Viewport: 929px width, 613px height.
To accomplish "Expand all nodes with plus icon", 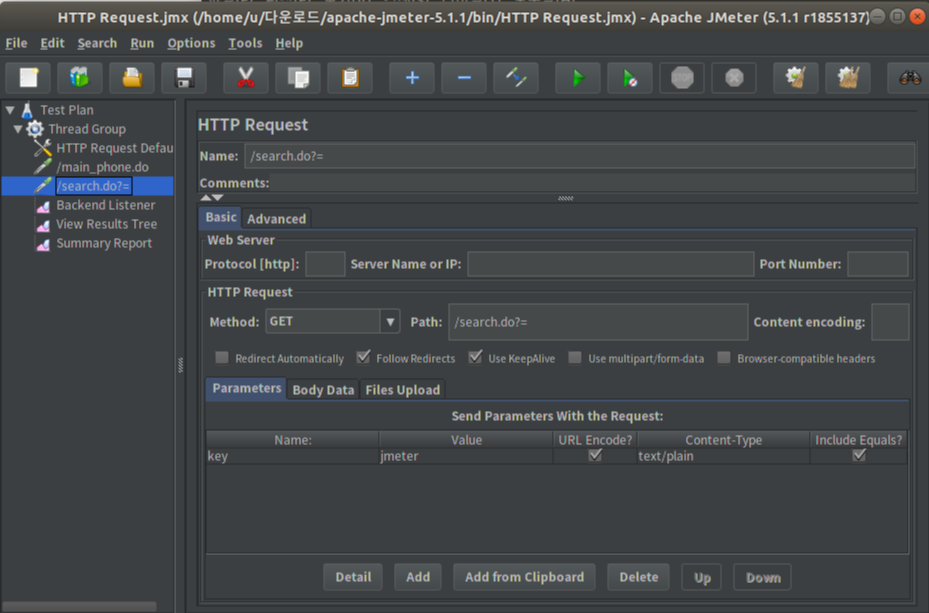I will [x=412, y=78].
